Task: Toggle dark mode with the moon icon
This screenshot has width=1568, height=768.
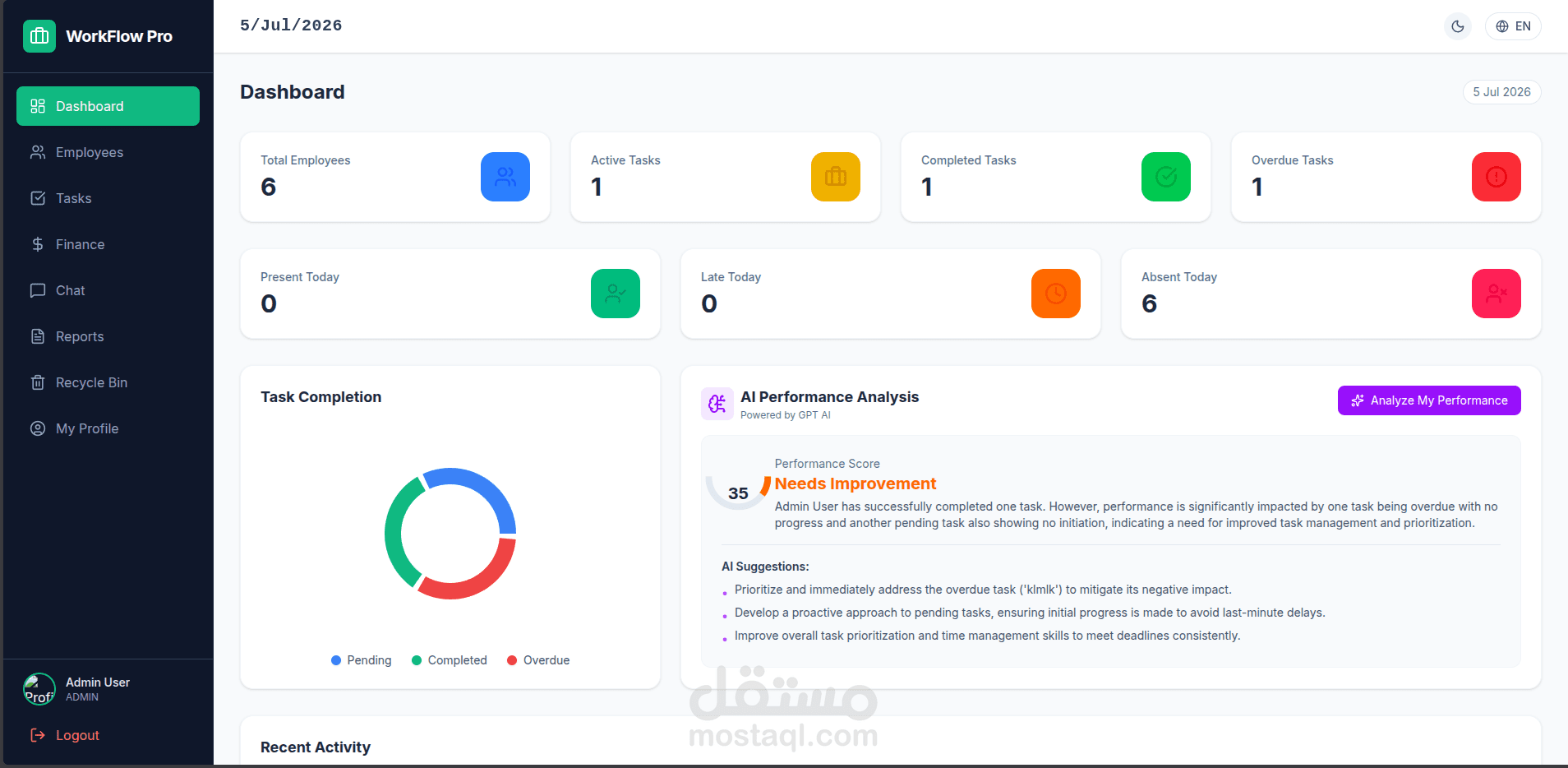Action: pos(1458,26)
